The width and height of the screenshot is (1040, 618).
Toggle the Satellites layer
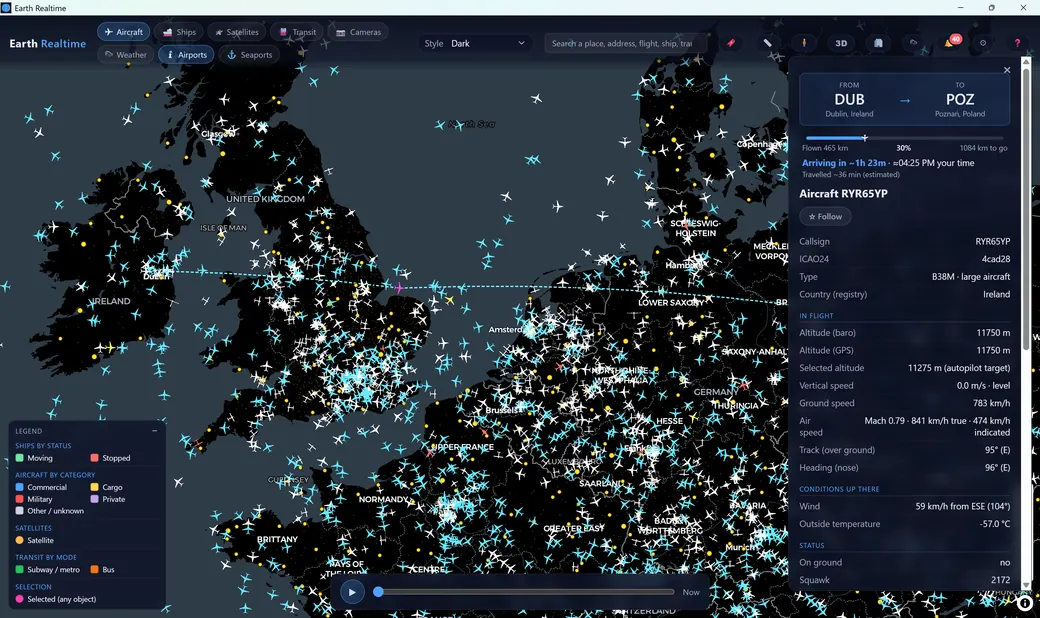(237, 32)
